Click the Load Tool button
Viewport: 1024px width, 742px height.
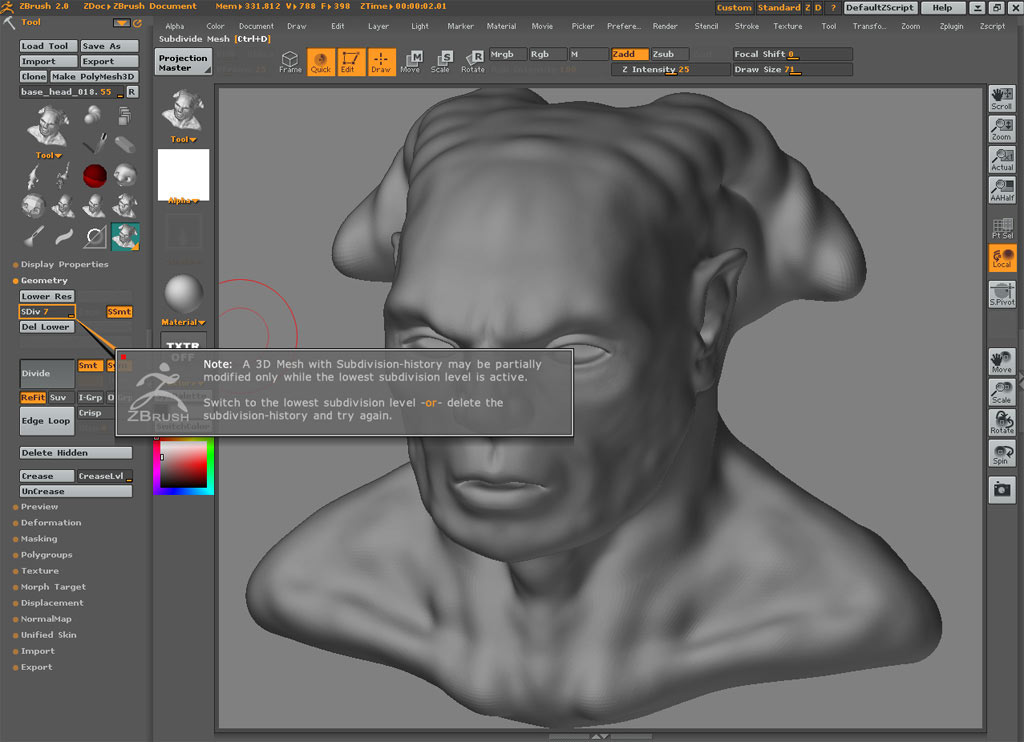pos(46,46)
